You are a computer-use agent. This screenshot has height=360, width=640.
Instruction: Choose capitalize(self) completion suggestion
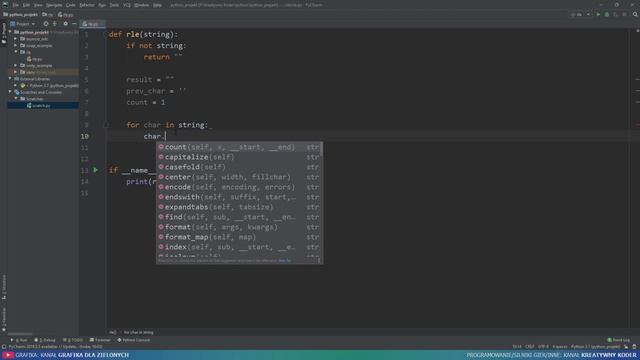point(239,157)
